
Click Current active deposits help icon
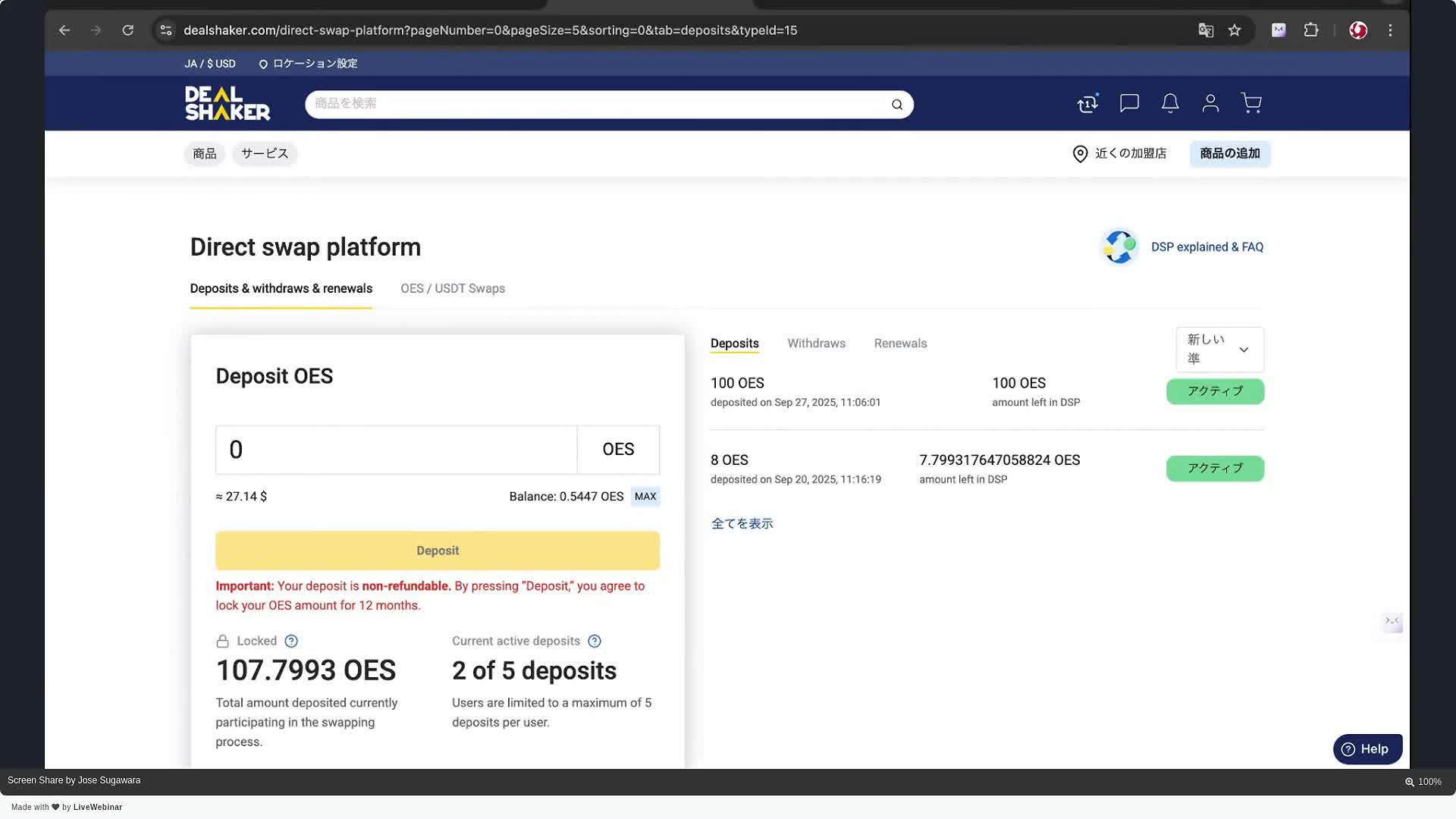595,642
